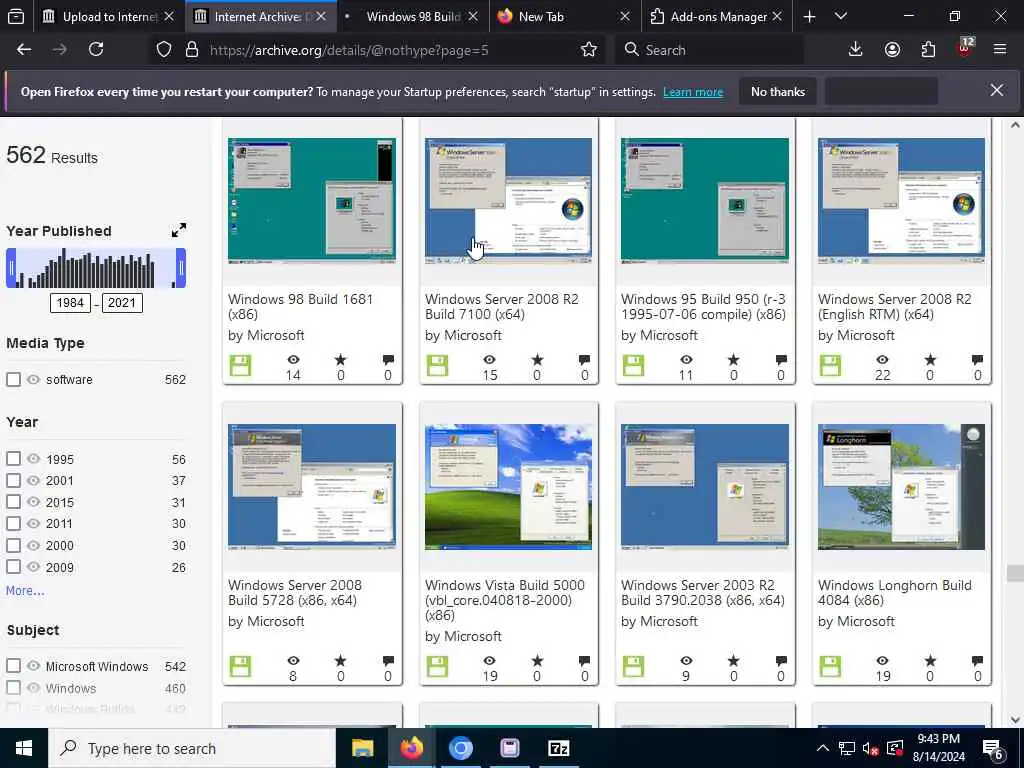1024x768 pixels.
Task: Check the 2000 year filter
Action: (13, 545)
